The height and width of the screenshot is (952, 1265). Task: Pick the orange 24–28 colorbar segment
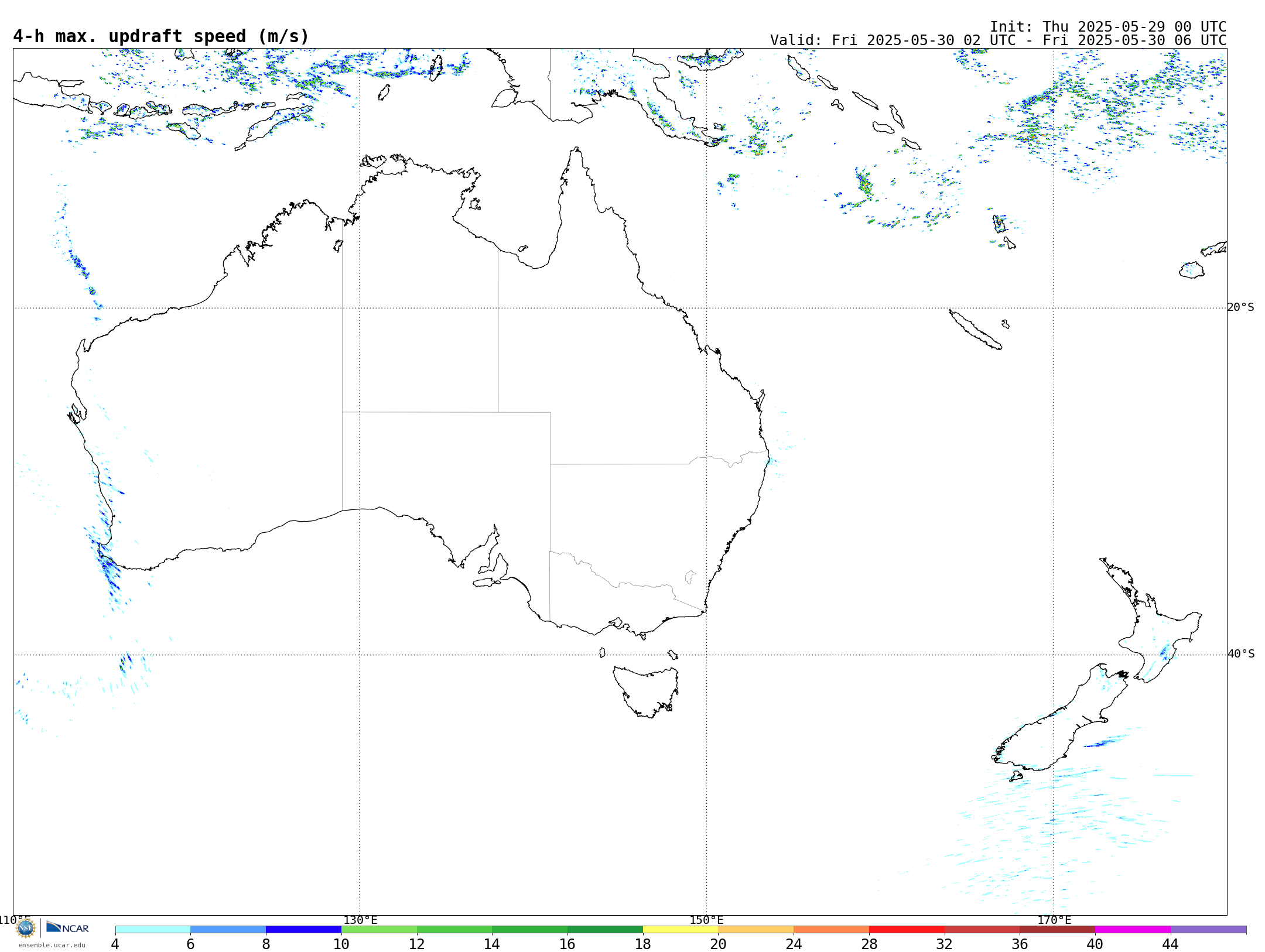(x=832, y=929)
